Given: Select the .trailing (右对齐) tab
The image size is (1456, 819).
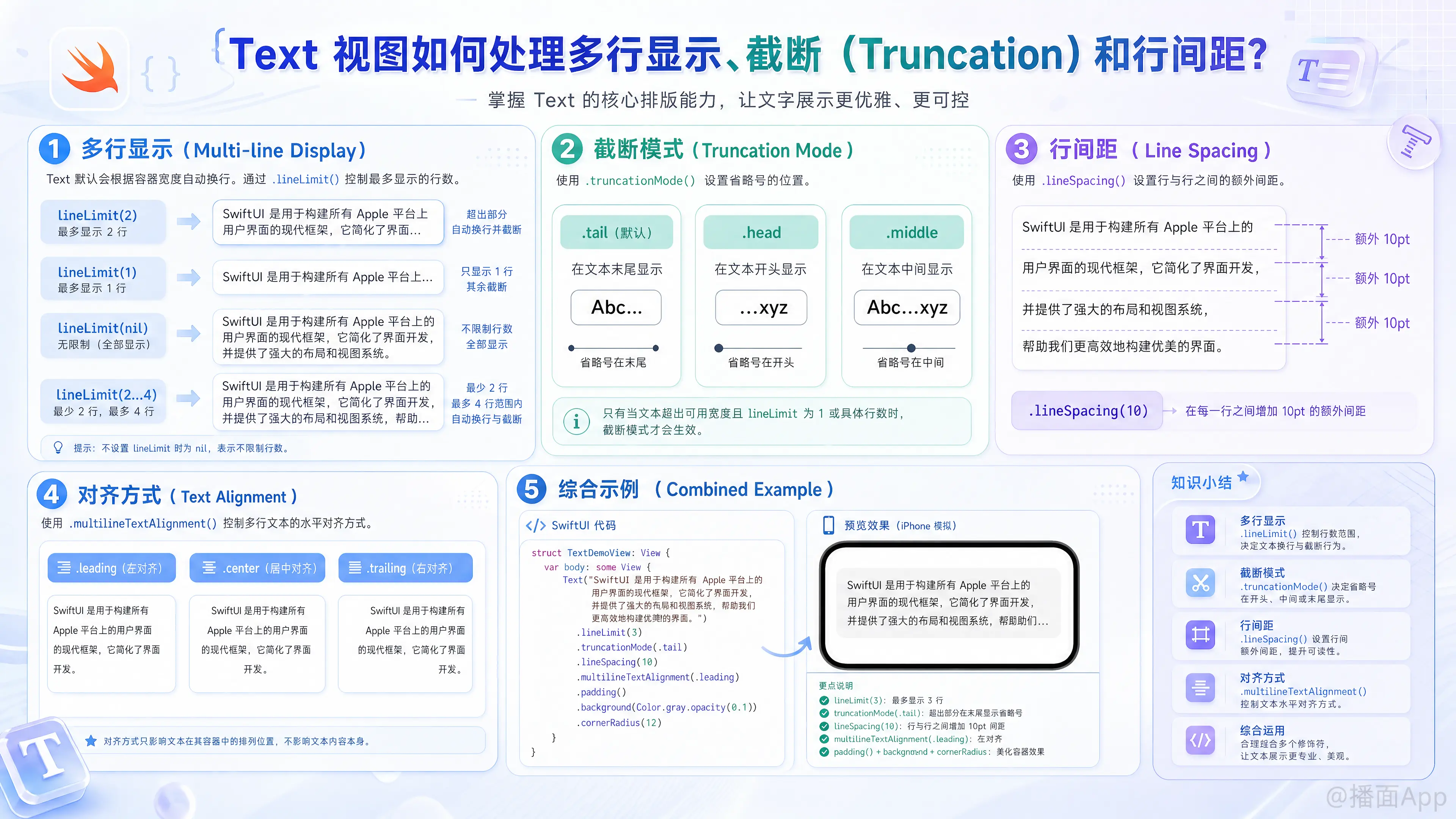Looking at the screenshot, I should point(405,568).
